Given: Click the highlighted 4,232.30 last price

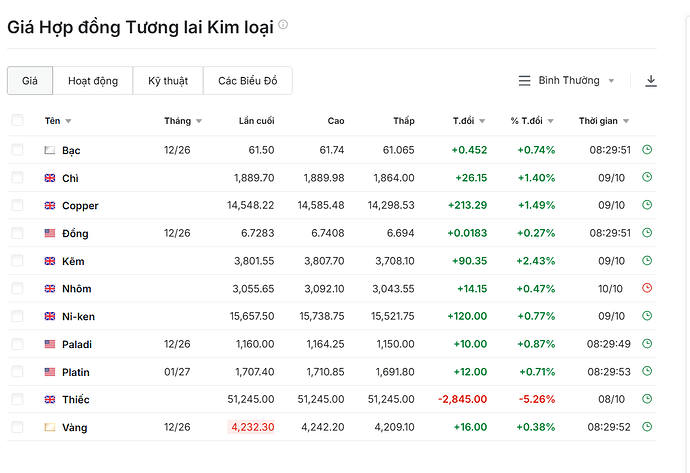Looking at the screenshot, I should click(251, 427).
